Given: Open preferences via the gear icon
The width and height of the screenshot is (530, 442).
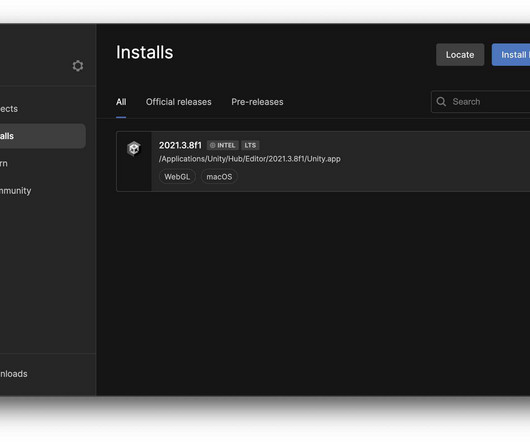Looking at the screenshot, I should pos(78,66).
